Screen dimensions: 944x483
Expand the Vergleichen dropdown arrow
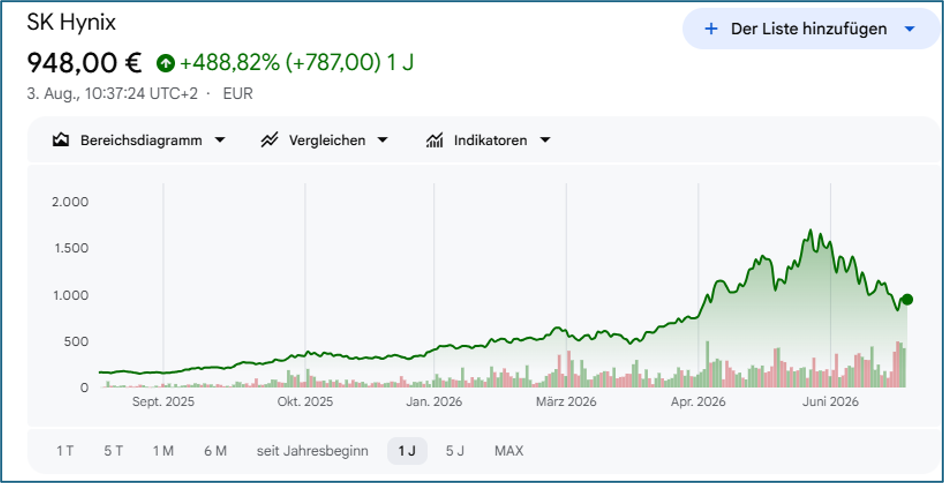tap(382, 140)
